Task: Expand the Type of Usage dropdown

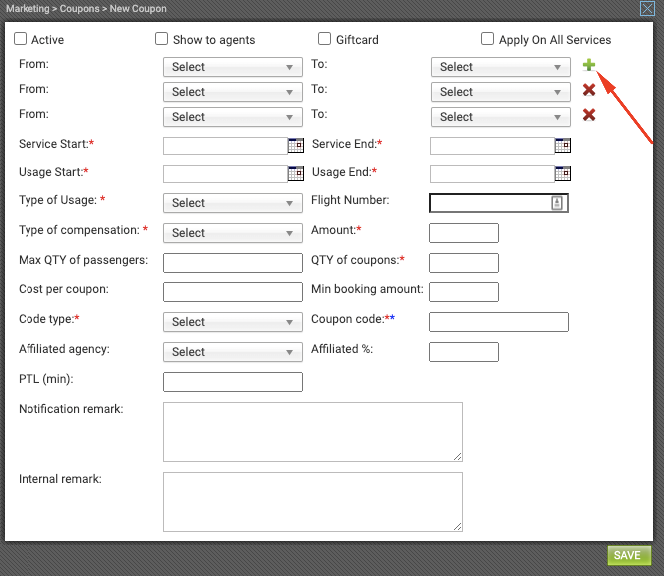Action: [233, 203]
